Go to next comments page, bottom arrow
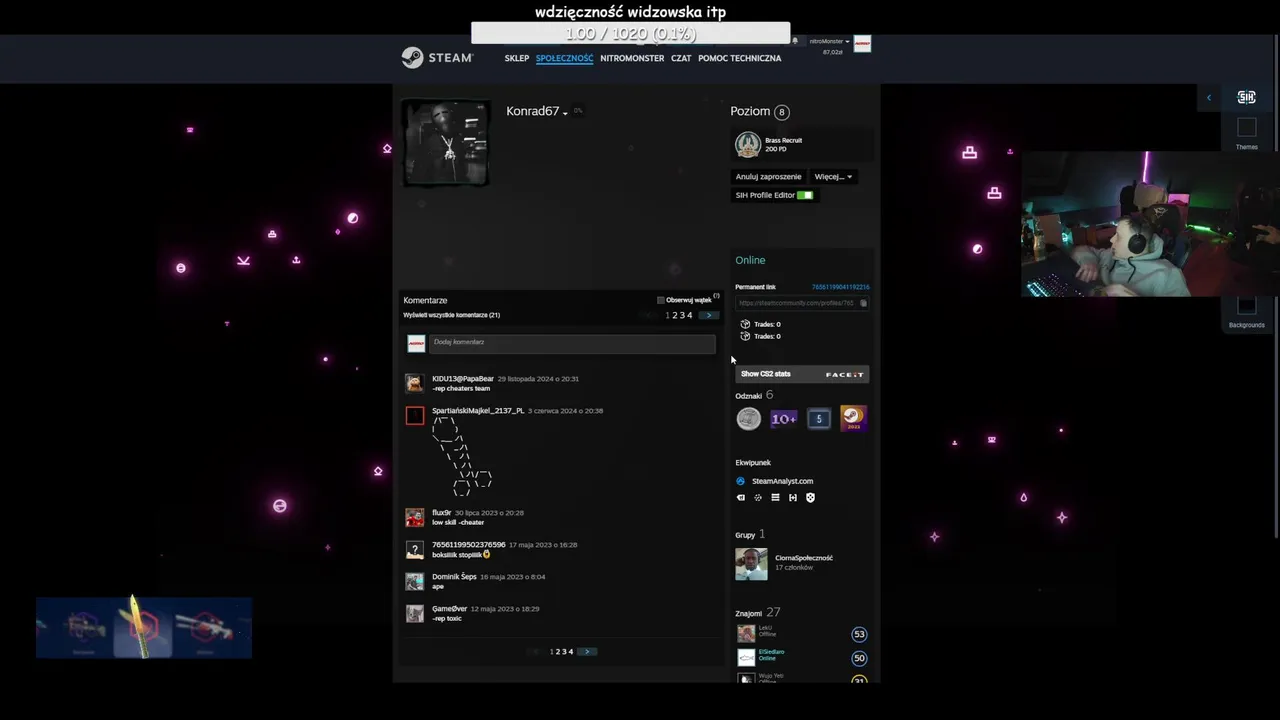The width and height of the screenshot is (1280, 720). (x=588, y=651)
